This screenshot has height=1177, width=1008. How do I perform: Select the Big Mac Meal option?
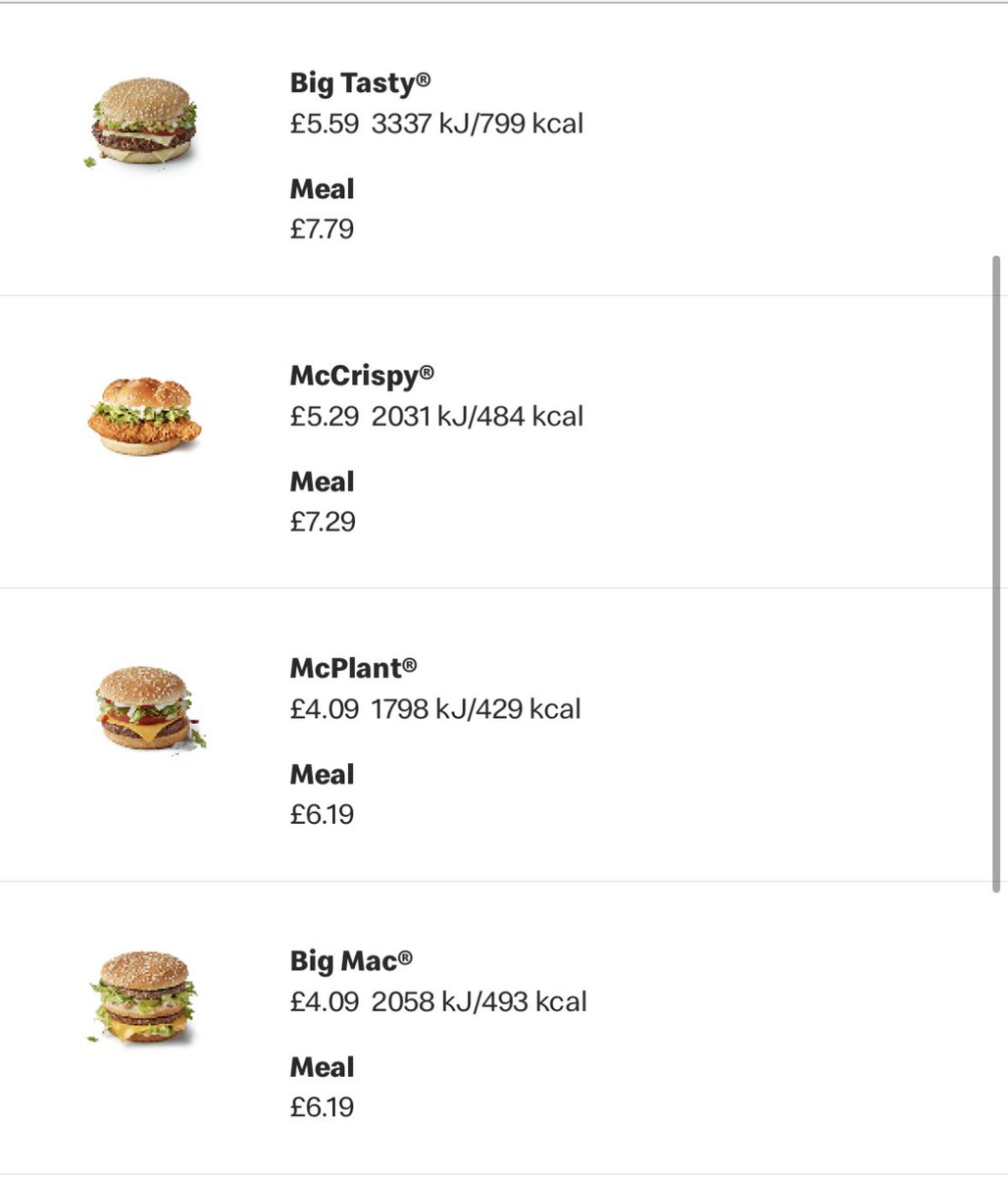[322, 1067]
